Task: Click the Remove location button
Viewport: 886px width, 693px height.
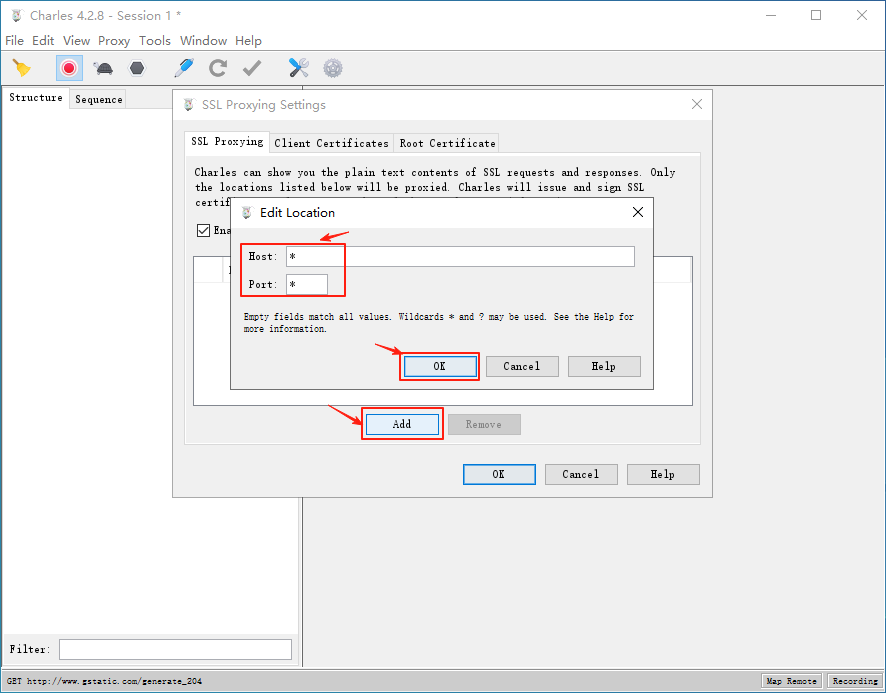Action: coord(484,424)
